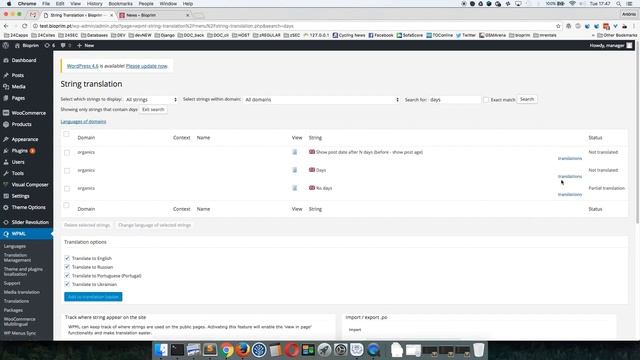The image size is (640, 360).
Task: Open 'Languages of domains' link
Action: pyautogui.click(x=83, y=122)
